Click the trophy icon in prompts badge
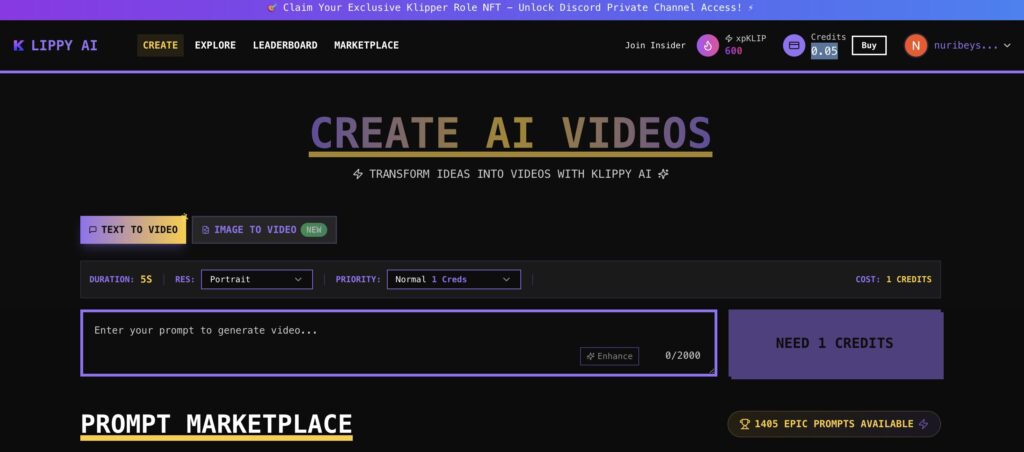 [744, 424]
